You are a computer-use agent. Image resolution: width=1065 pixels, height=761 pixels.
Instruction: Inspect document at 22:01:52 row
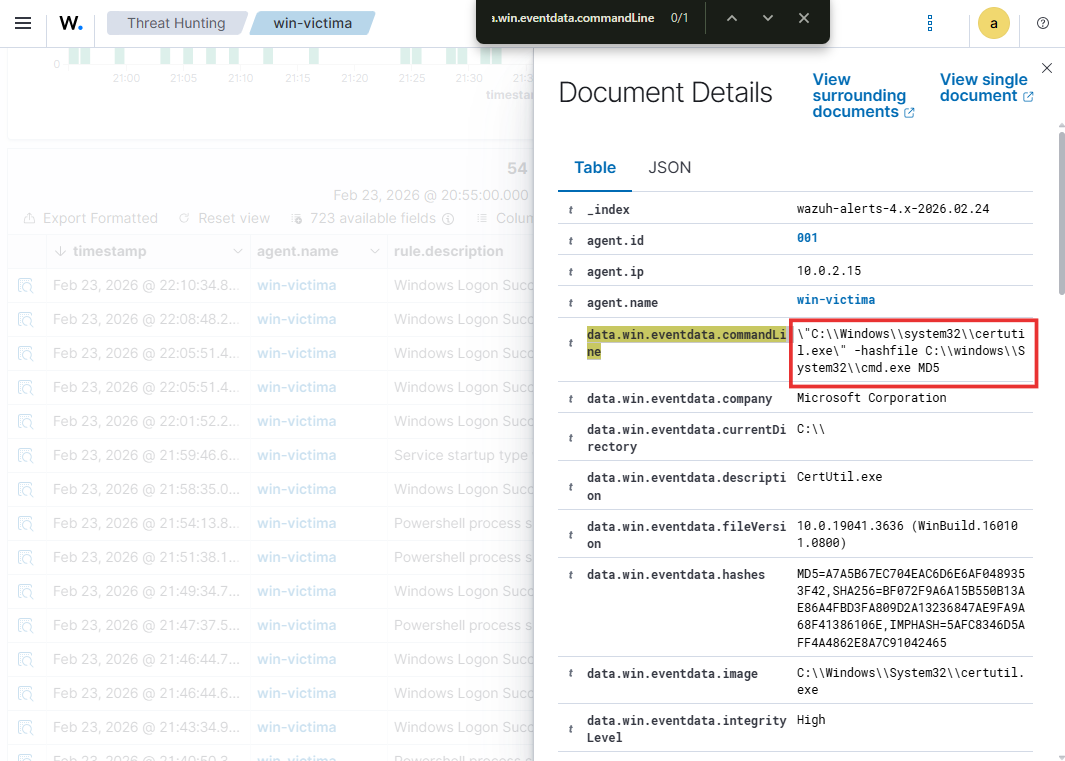pyautogui.click(x=26, y=421)
